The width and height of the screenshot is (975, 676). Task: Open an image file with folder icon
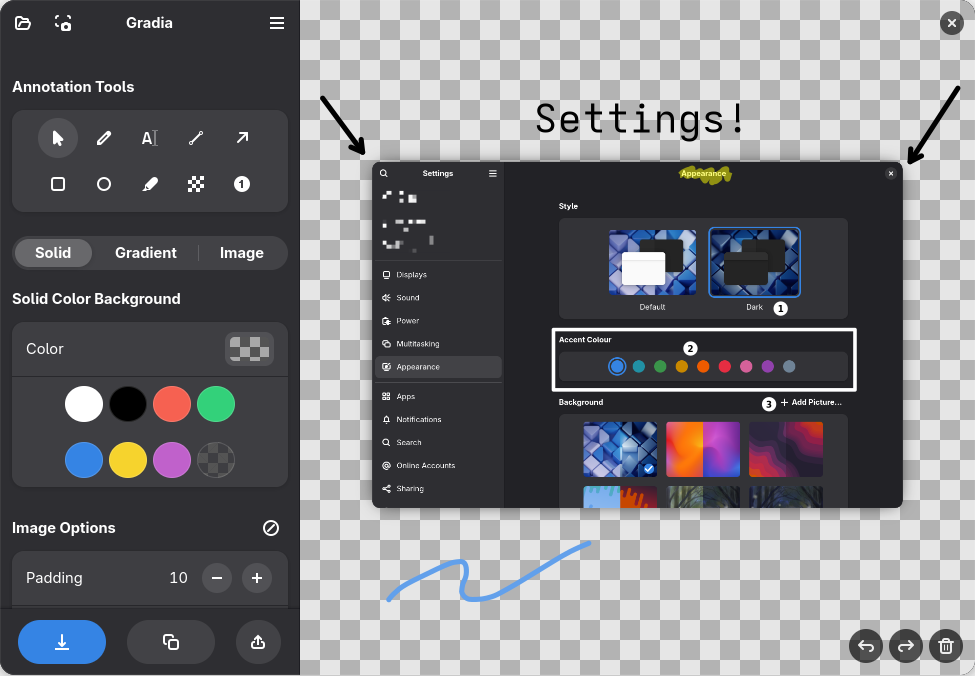coord(23,23)
